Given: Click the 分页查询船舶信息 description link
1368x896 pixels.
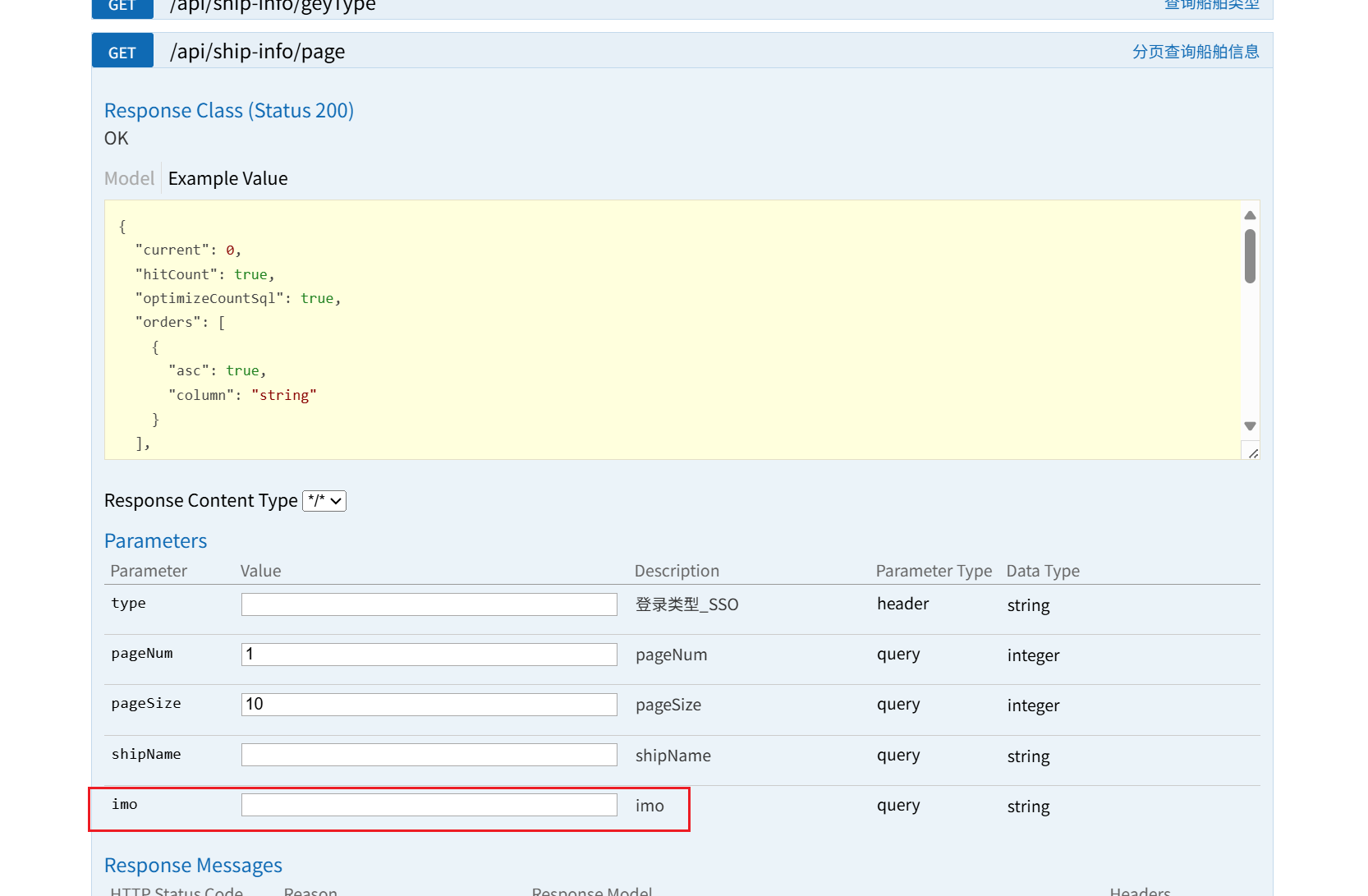Looking at the screenshot, I should (1195, 52).
